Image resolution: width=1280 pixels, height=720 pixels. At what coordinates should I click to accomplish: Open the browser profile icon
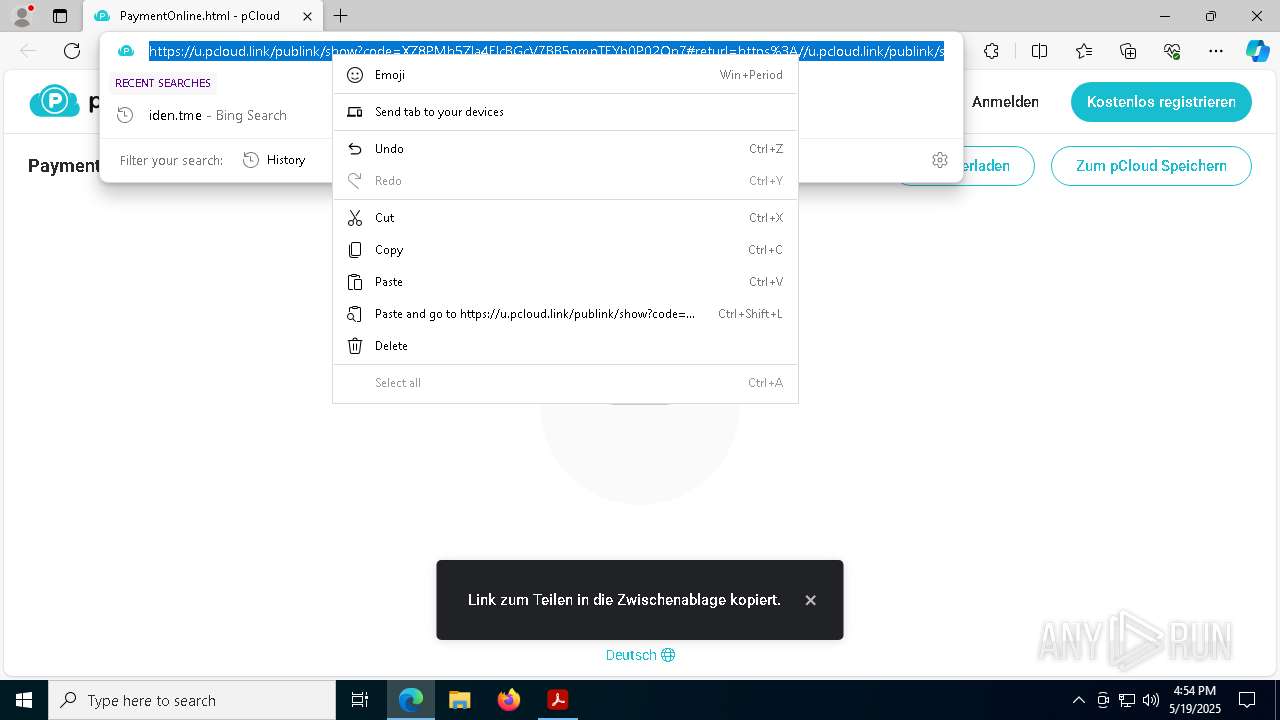click(22, 16)
